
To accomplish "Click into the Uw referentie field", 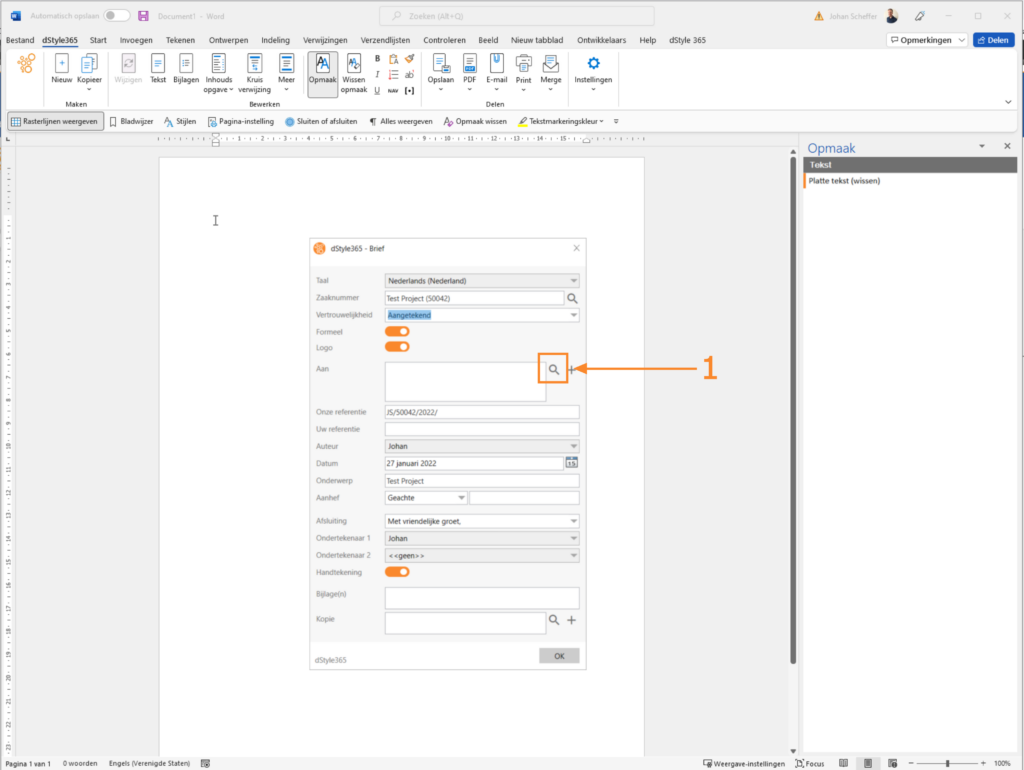I will (482, 429).
